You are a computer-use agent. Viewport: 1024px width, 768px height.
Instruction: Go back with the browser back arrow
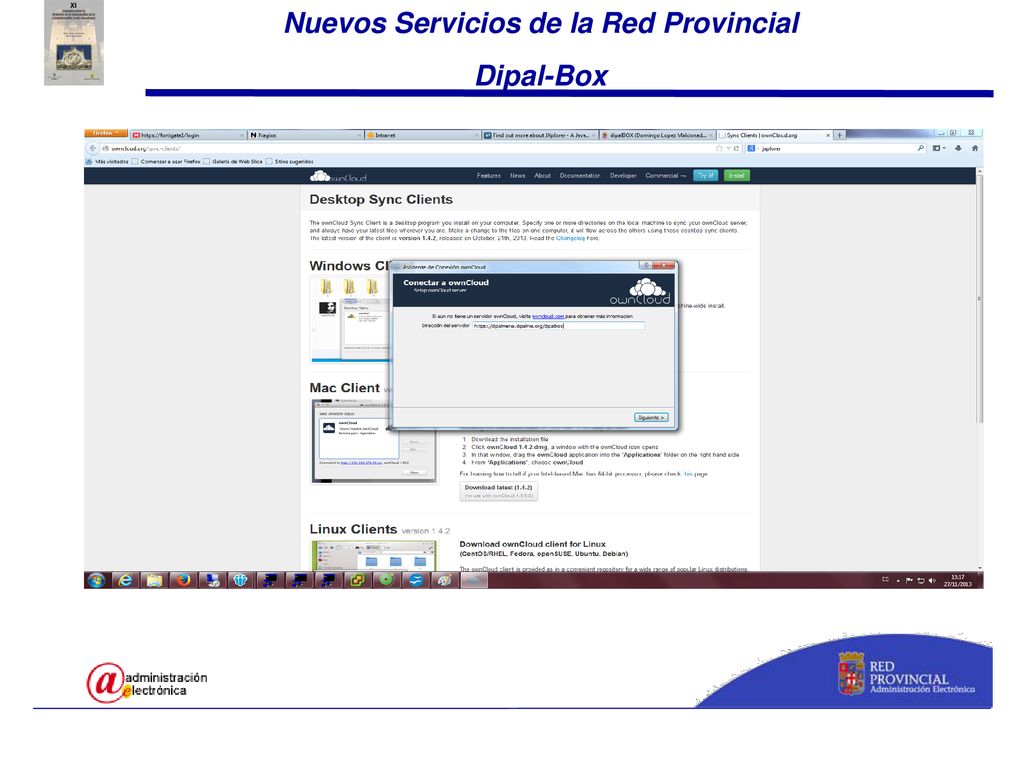[x=92, y=148]
